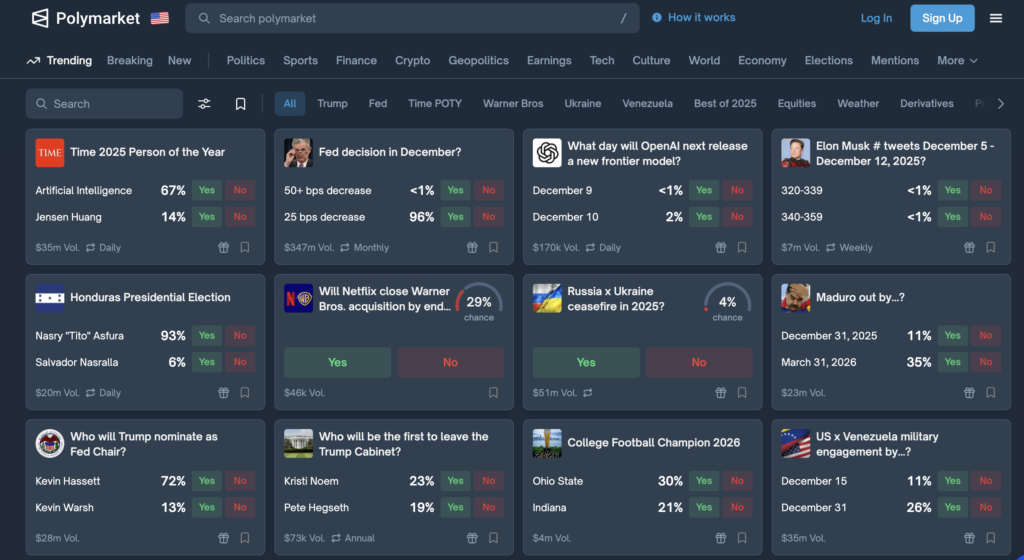Select the Venezuela topic chip
This screenshot has width=1024, height=560.
(x=647, y=104)
